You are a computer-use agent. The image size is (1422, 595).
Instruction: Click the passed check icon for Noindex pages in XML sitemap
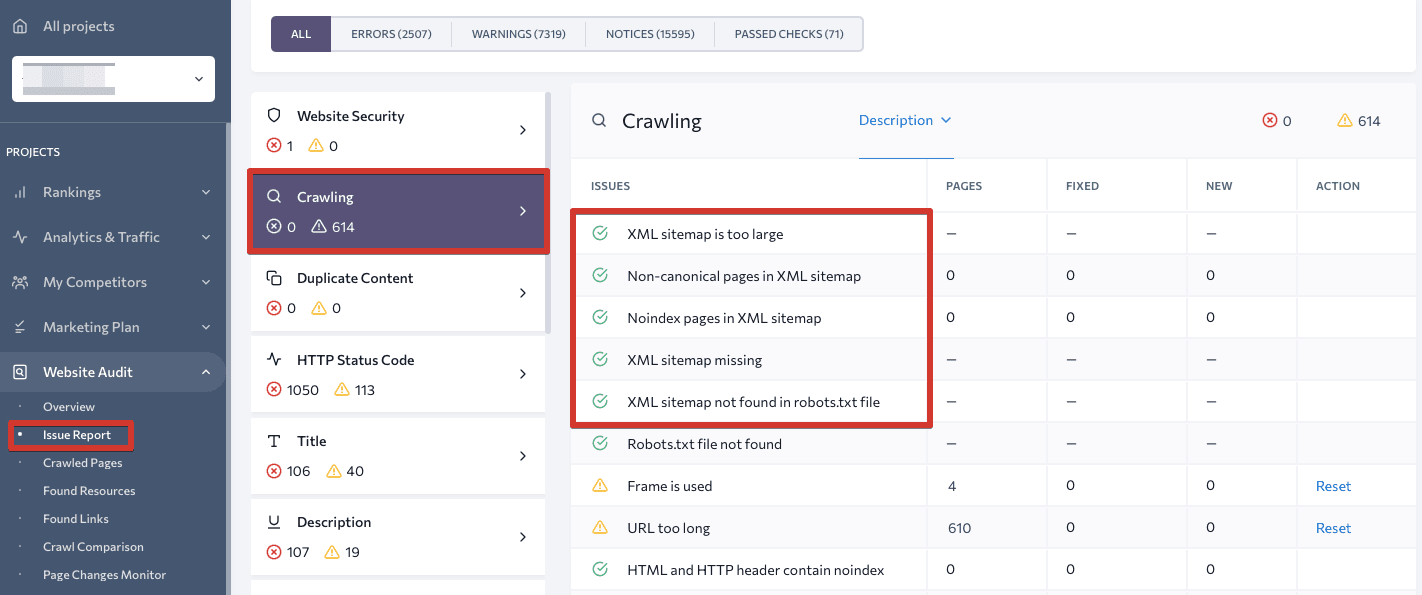click(x=600, y=317)
